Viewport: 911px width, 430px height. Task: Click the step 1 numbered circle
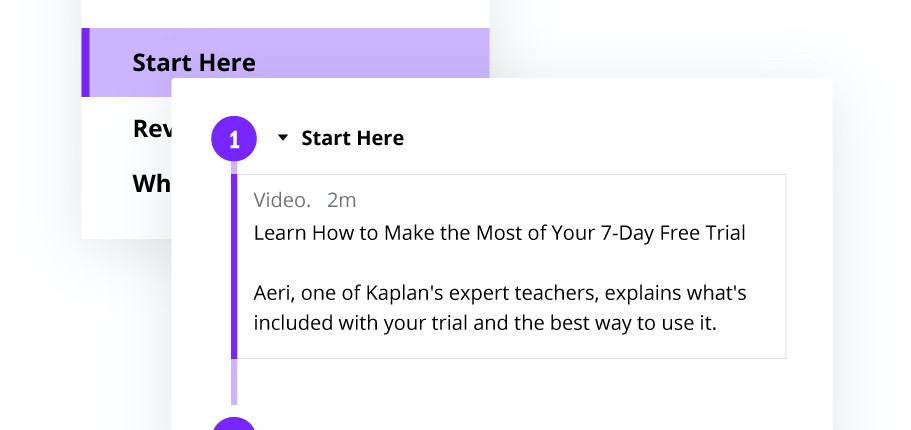tap(234, 138)
